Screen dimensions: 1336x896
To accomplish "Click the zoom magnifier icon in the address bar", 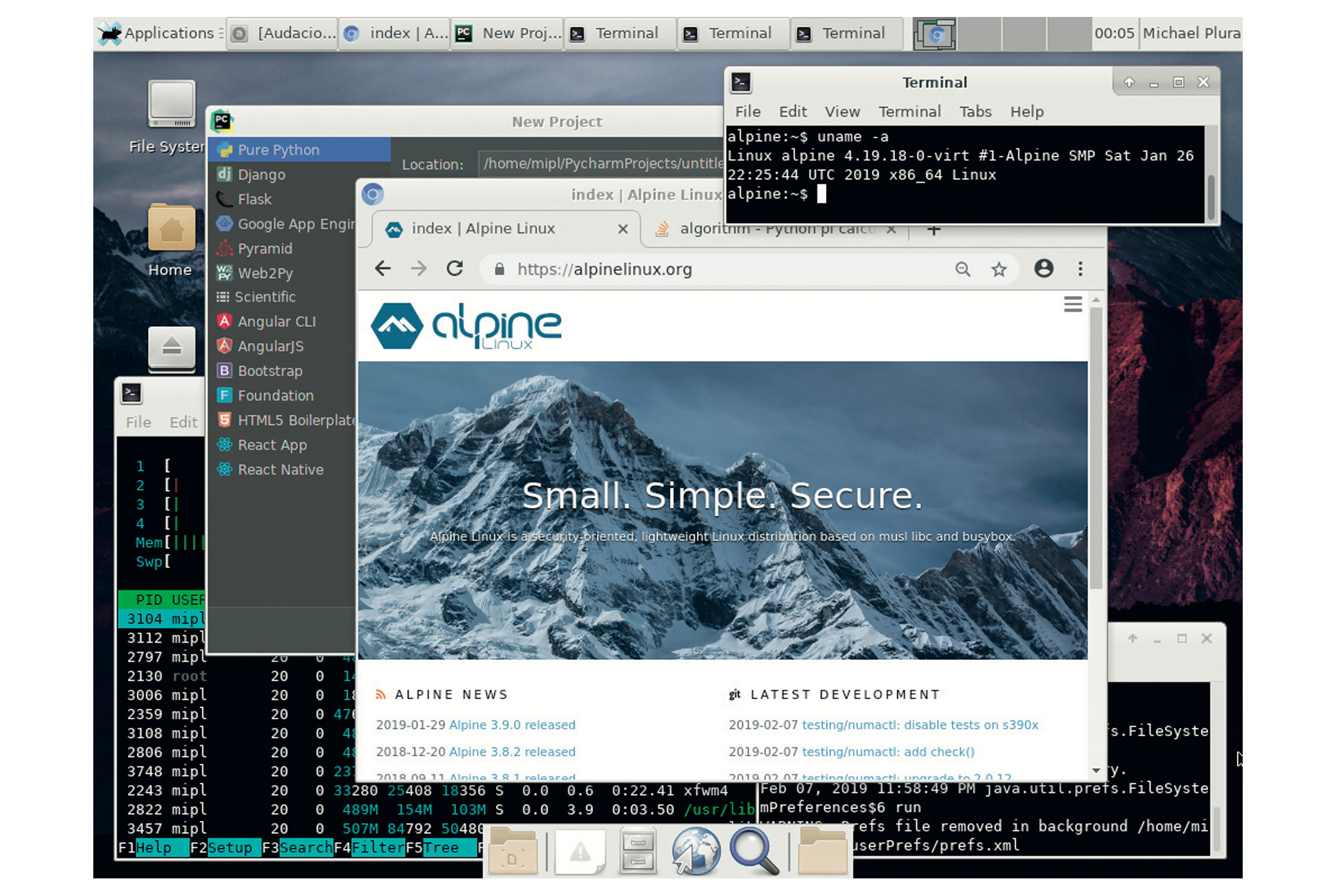I will click(963, 269).
